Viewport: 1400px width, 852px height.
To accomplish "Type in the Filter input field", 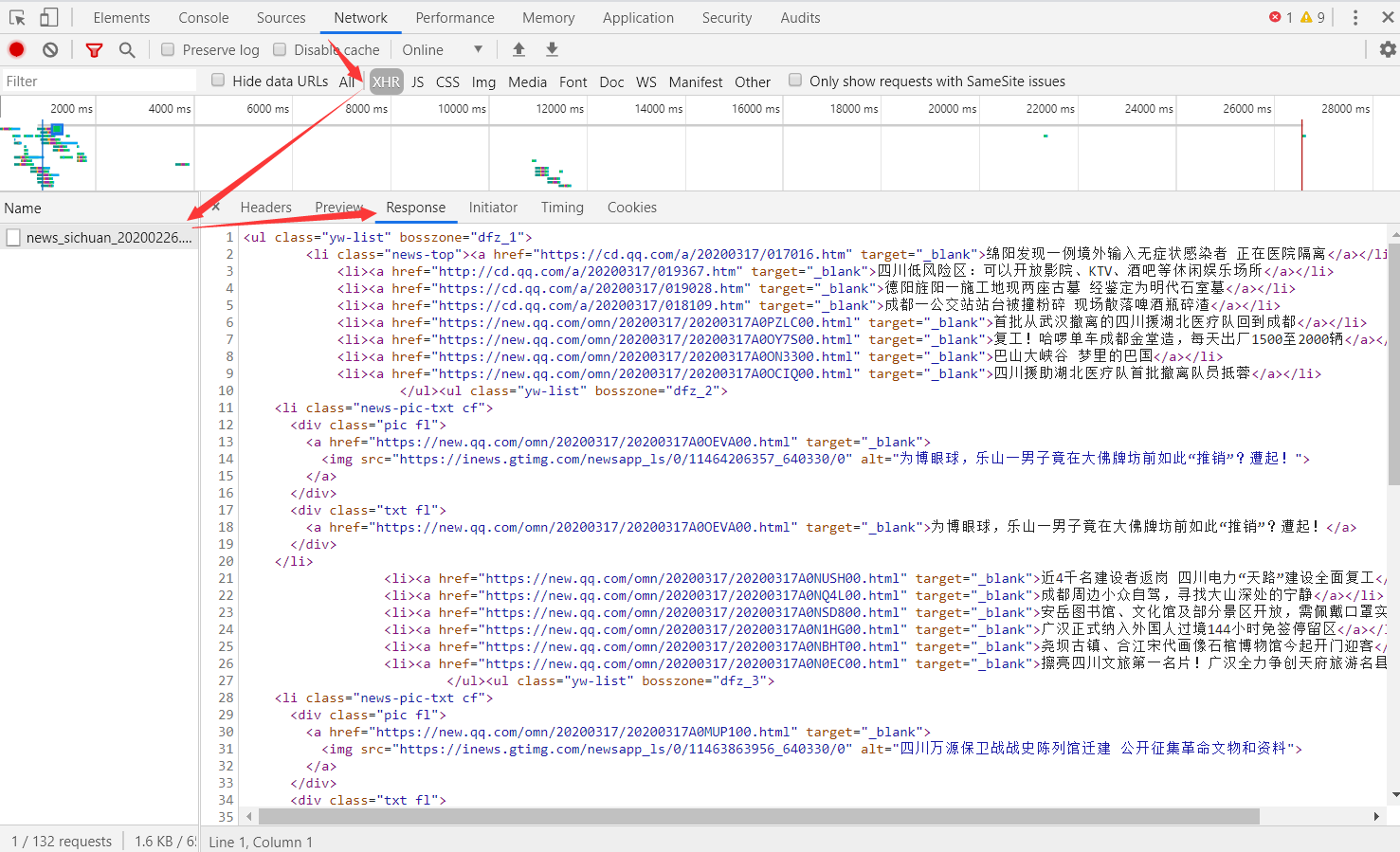I will 95,82.
